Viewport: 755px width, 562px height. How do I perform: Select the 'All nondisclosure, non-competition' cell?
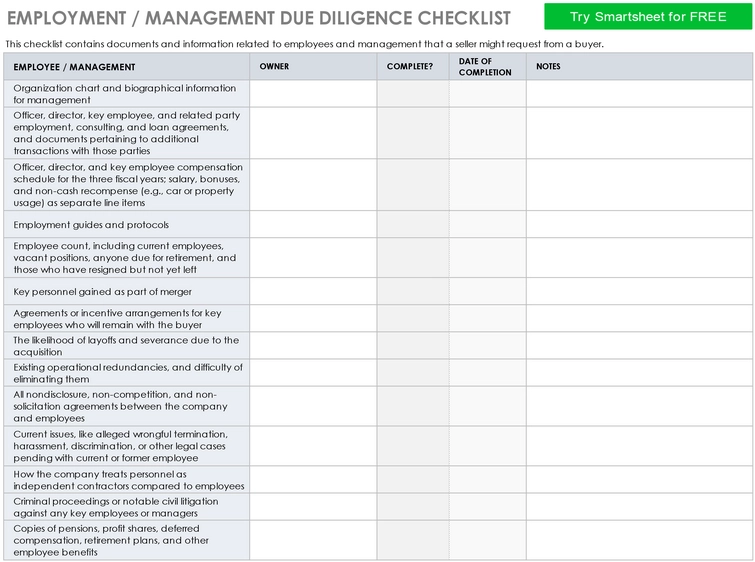click(x=127, y=406)
